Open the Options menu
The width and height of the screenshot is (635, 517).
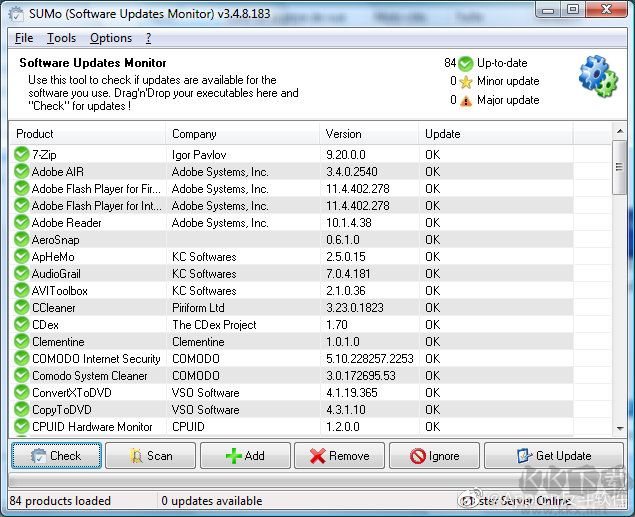(x=110, y=38)
